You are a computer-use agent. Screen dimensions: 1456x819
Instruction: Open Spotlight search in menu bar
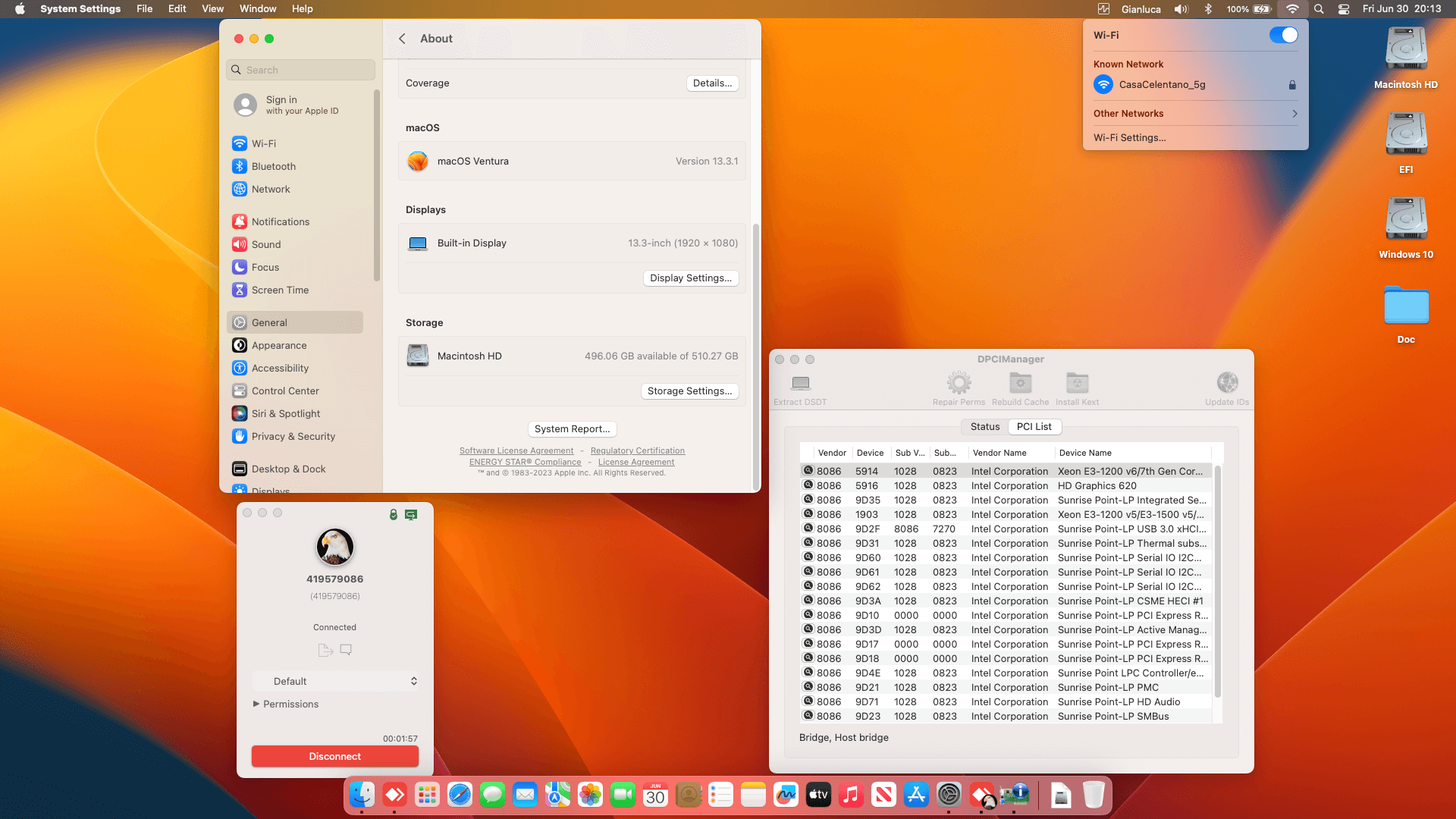pos(1319,9)
